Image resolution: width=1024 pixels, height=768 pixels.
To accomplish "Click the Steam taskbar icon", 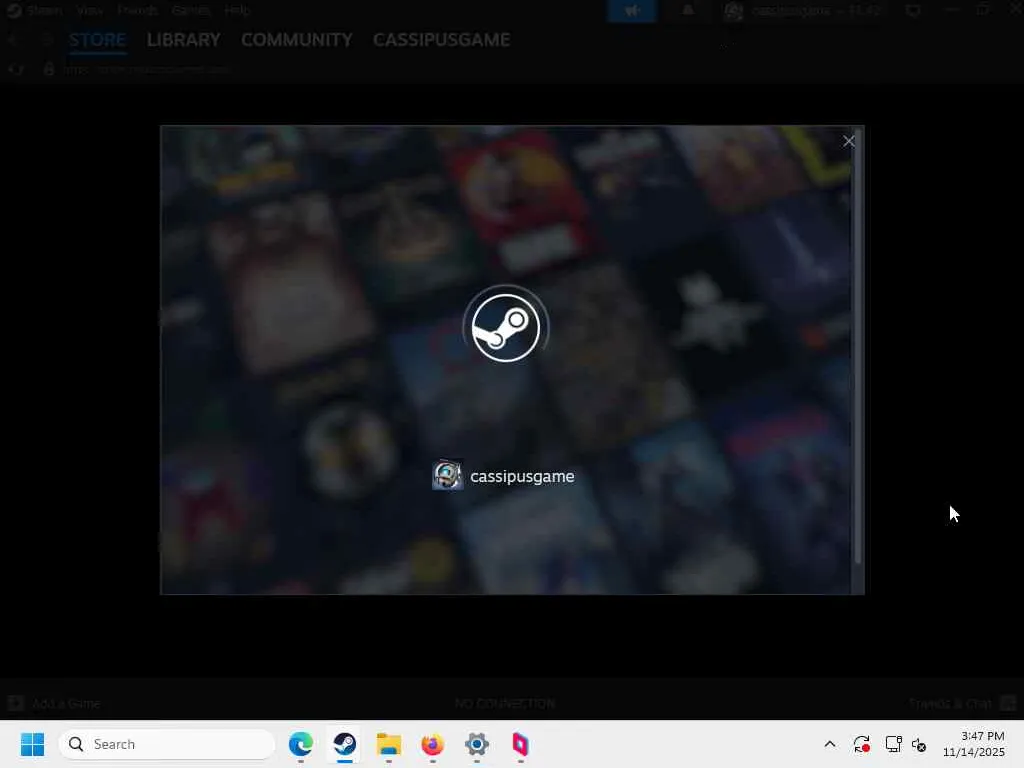I will [x=345, y=744].
